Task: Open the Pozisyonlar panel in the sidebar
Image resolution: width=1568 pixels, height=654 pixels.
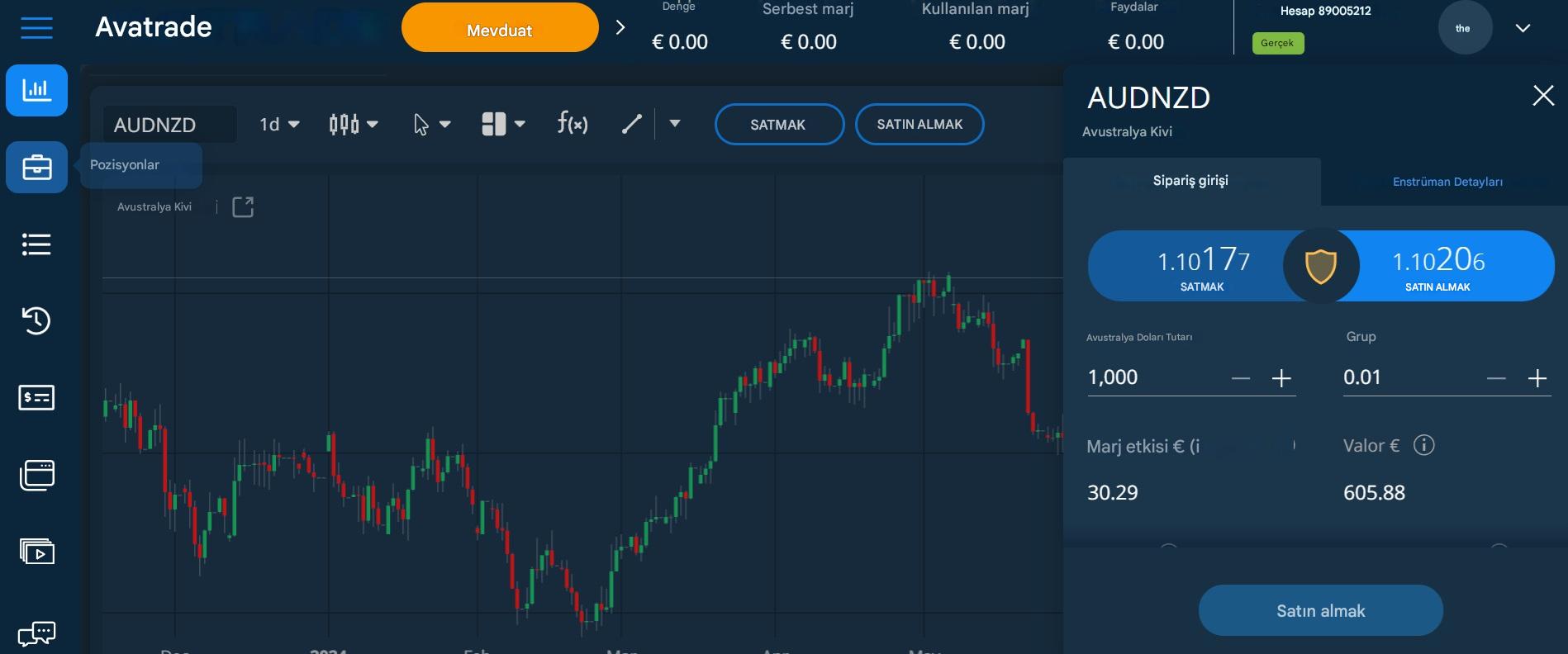Action: [x=36, y=167]
